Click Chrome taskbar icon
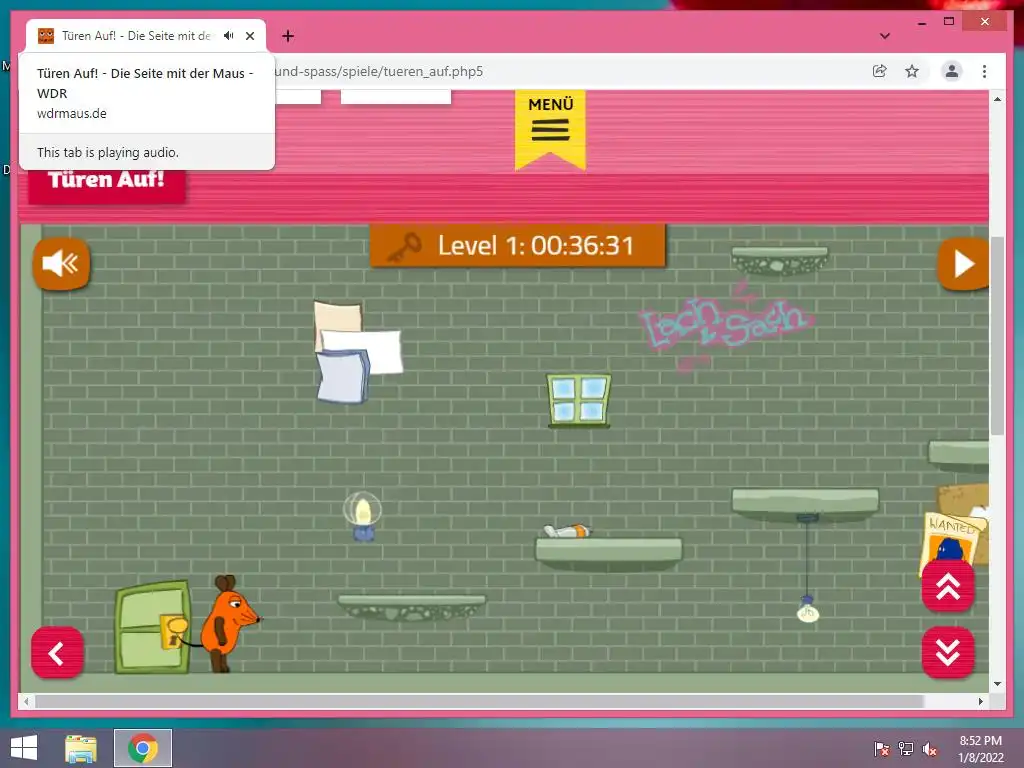Screen dimensions: 1024x768 143,748
